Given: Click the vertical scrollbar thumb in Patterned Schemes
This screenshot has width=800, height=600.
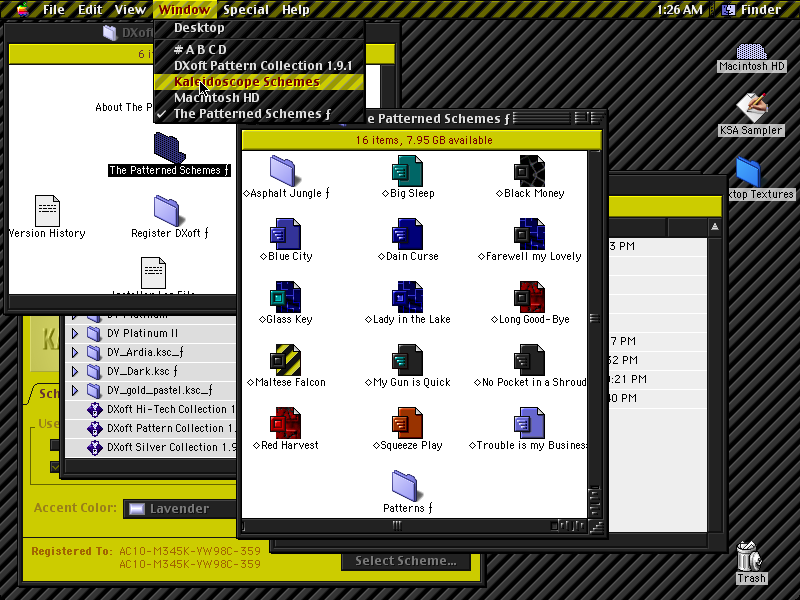Looking at the screenshot, I should 594,318.
